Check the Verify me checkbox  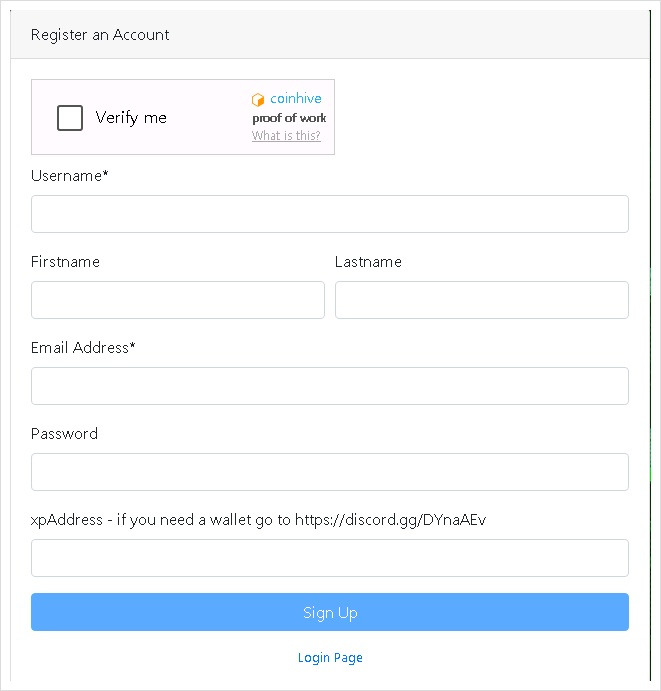coord(70,118)
